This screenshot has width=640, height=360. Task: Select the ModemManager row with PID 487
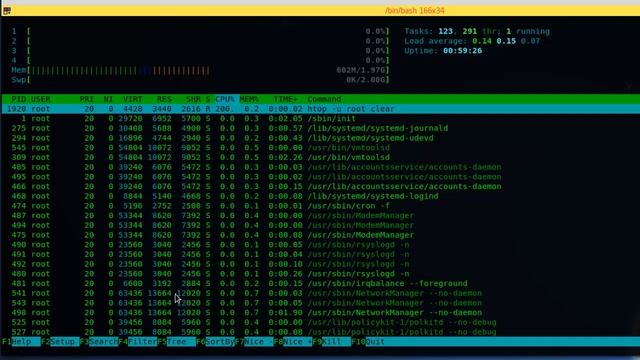[x=320, y=216]
